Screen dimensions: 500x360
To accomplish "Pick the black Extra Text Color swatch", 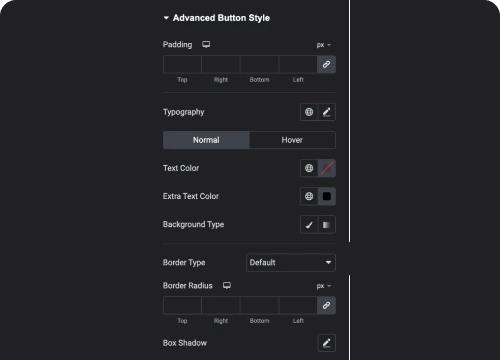I will click(x=327, y=196).
